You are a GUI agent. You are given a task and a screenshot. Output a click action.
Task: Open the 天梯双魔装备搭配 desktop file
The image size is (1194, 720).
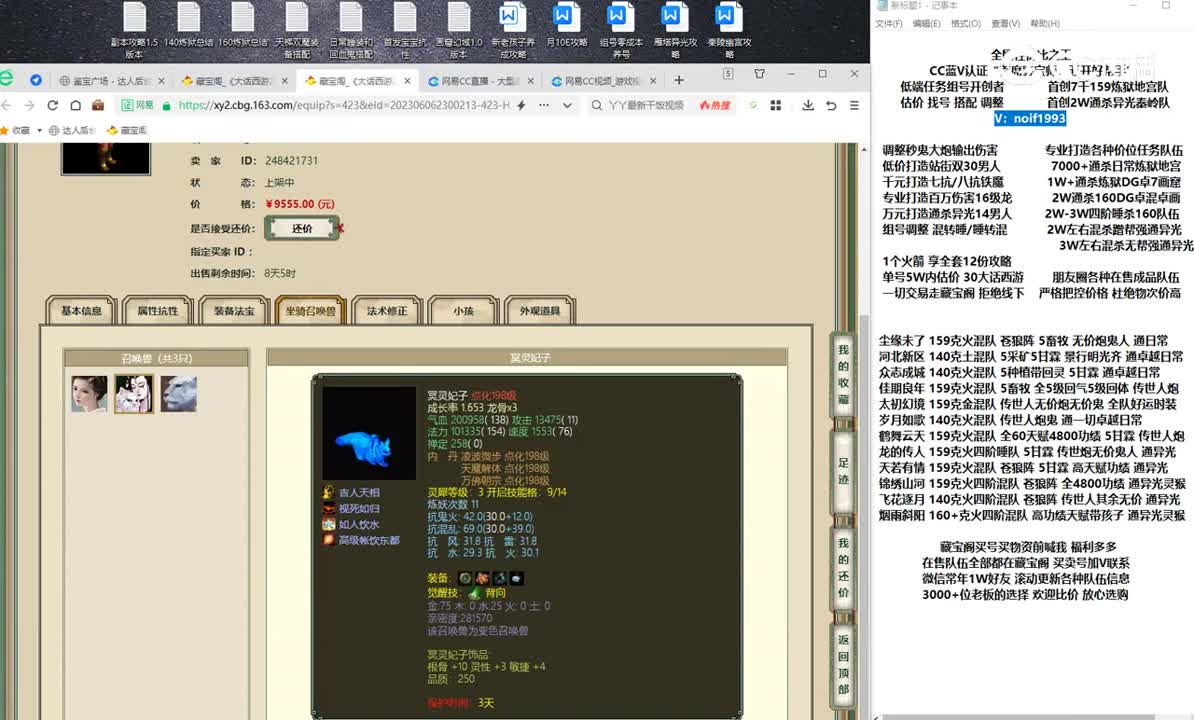click(297, 29)
